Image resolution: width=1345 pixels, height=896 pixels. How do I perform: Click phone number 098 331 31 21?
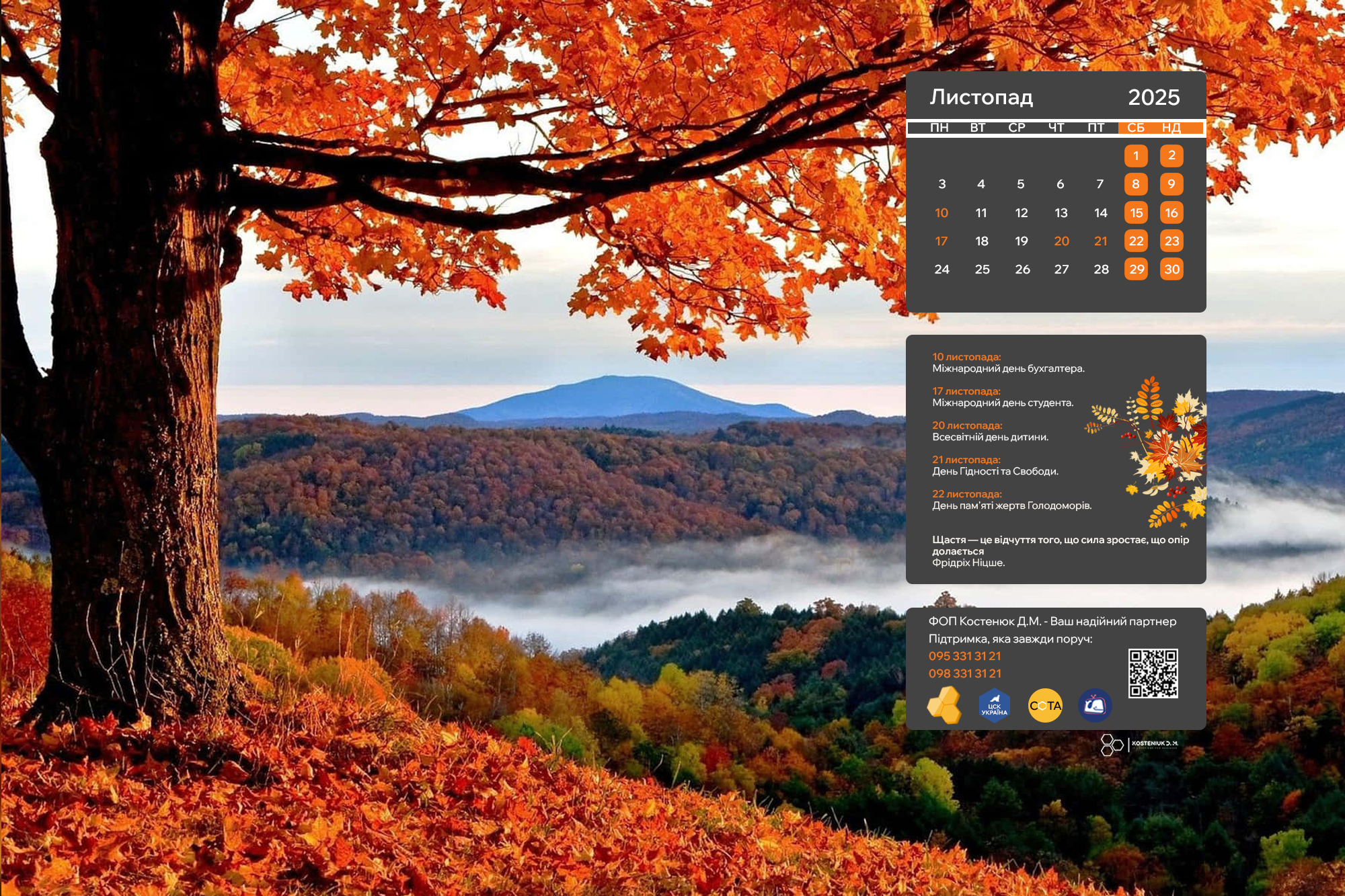click(964, 674)
